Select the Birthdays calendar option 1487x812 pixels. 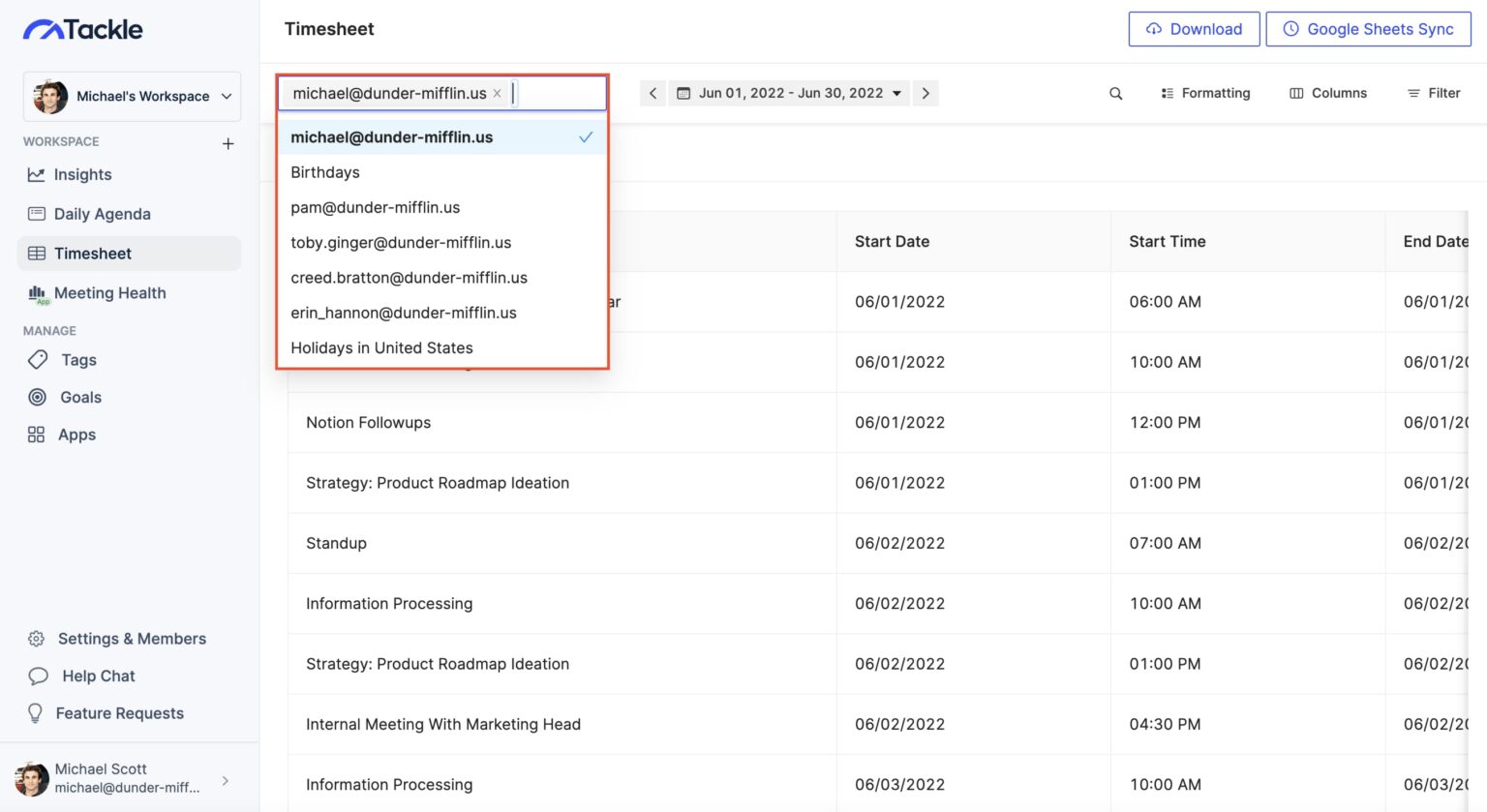(x=442, y=172)
